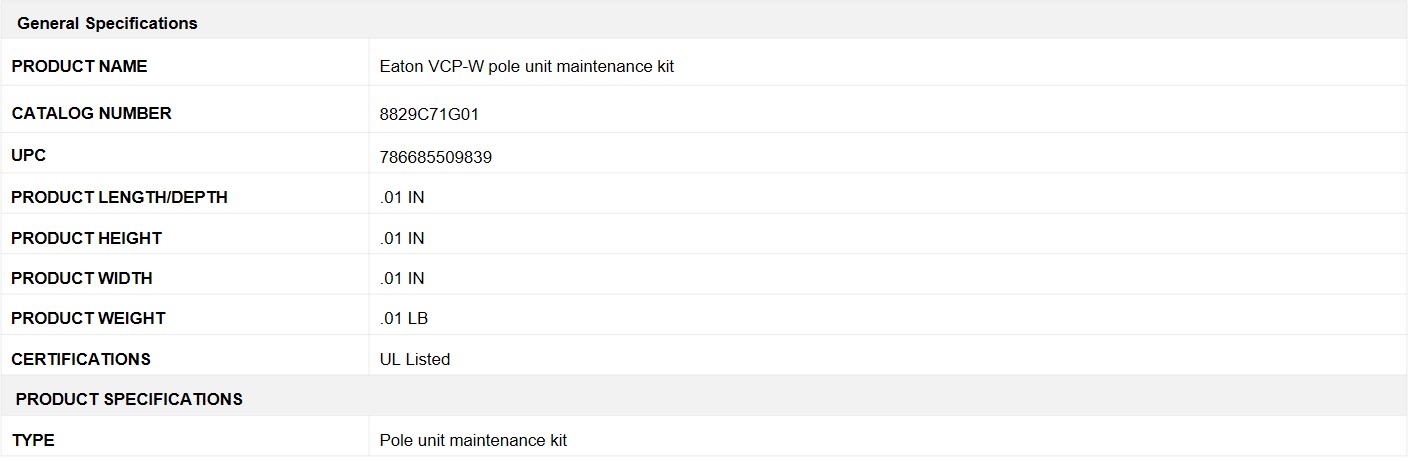Click the length/depth value .01 IN
The height and width of the screenshot is (461, 1408).
coord(402,197)
